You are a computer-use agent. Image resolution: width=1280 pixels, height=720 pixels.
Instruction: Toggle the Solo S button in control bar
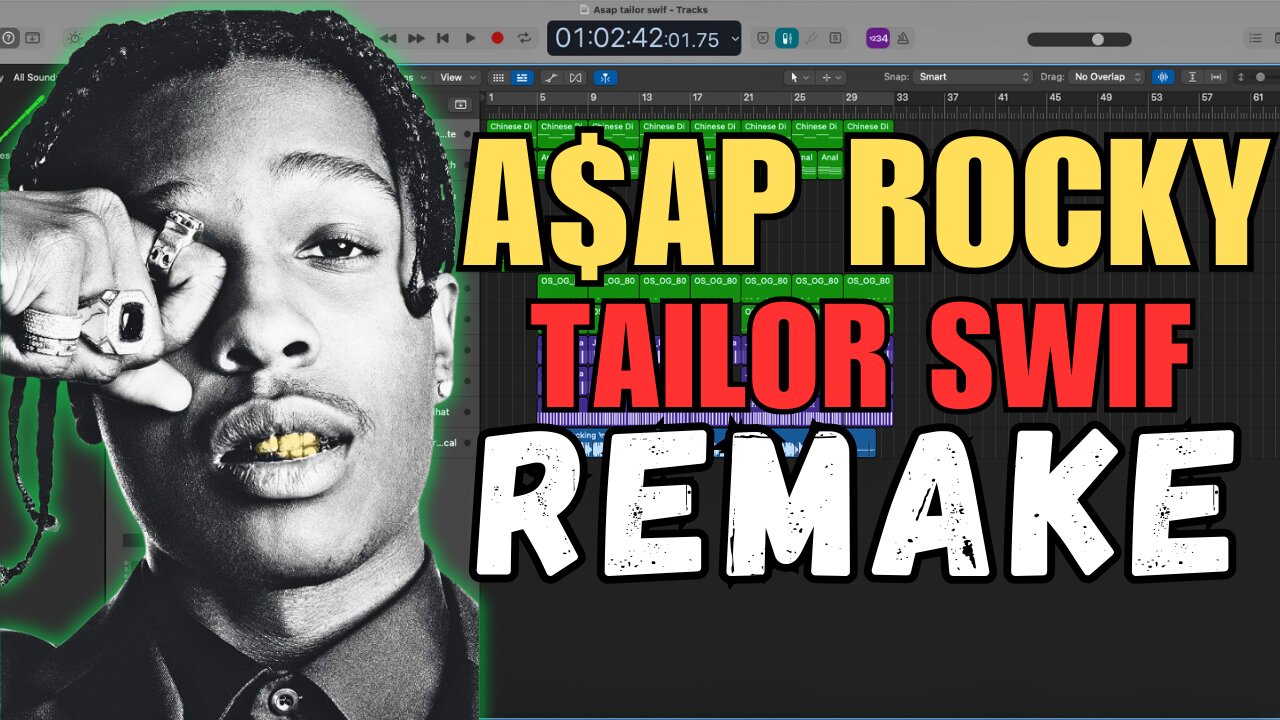(x=835, y=38)
